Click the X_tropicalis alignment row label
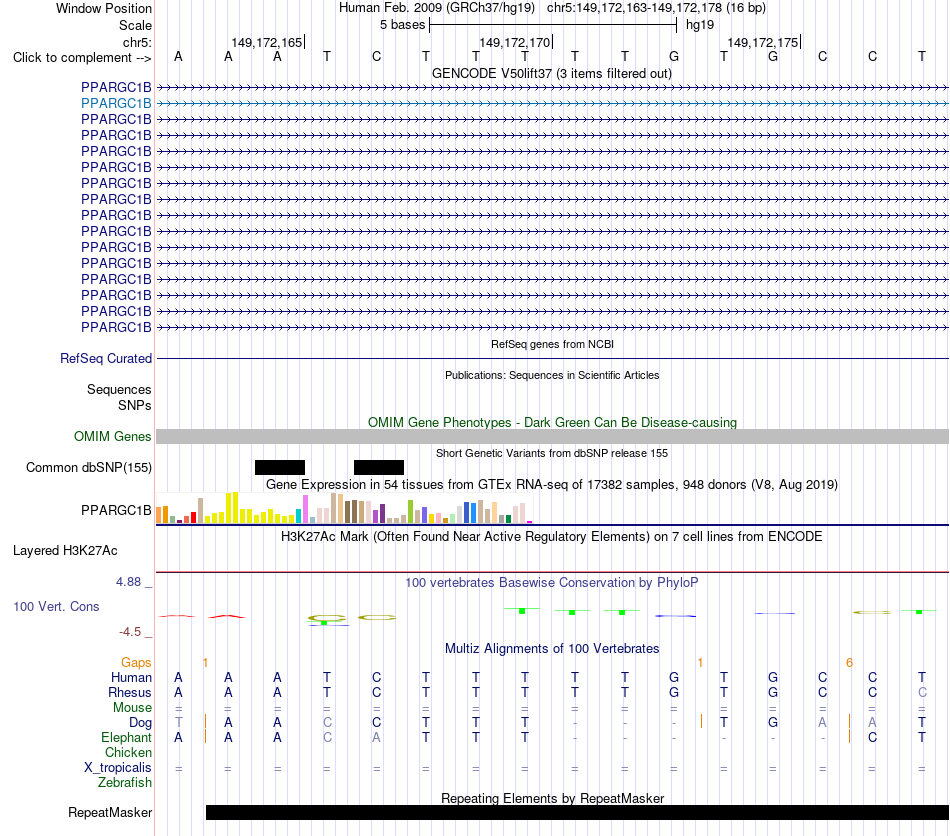Screen dimensions: 950x836 pos(118,768)
